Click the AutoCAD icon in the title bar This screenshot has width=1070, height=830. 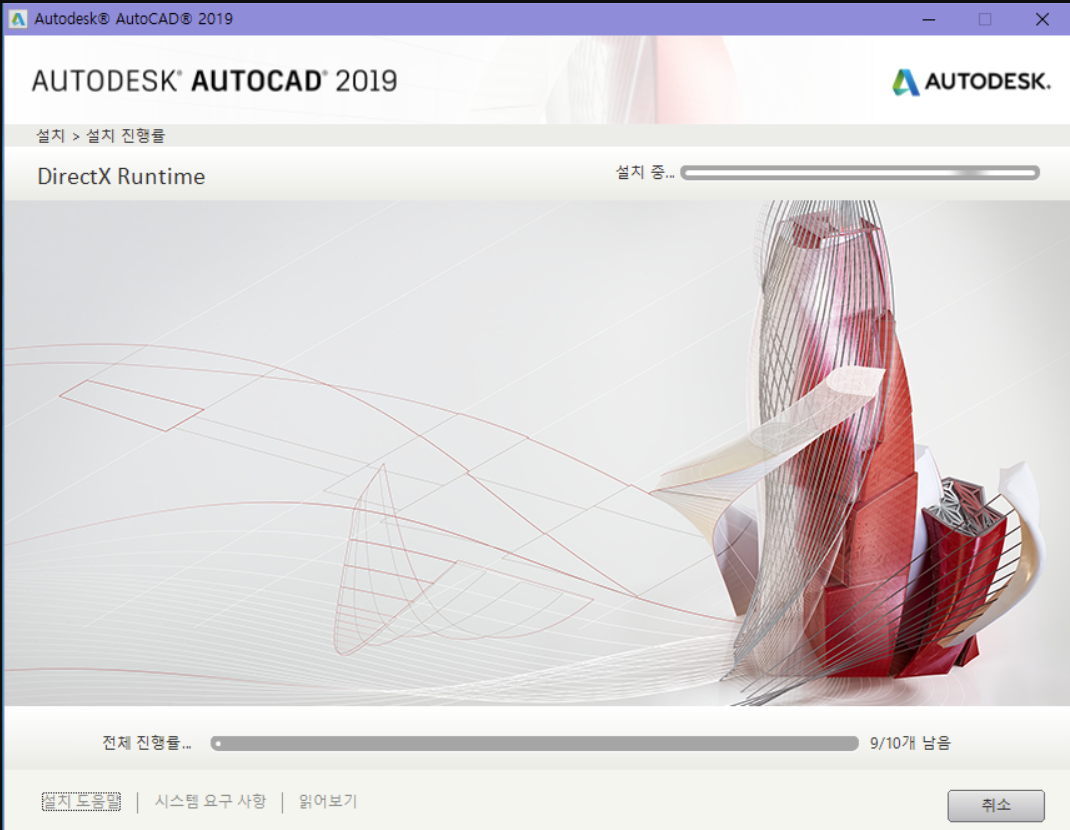point(15,18)
